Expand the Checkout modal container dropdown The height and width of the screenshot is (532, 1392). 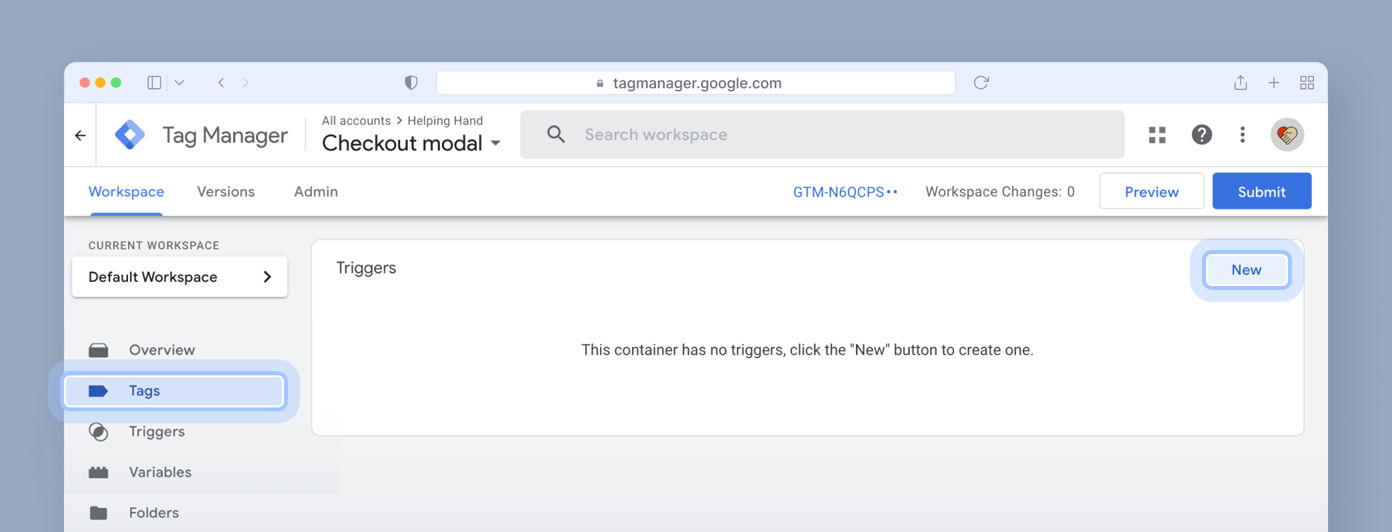pos(495,144)
